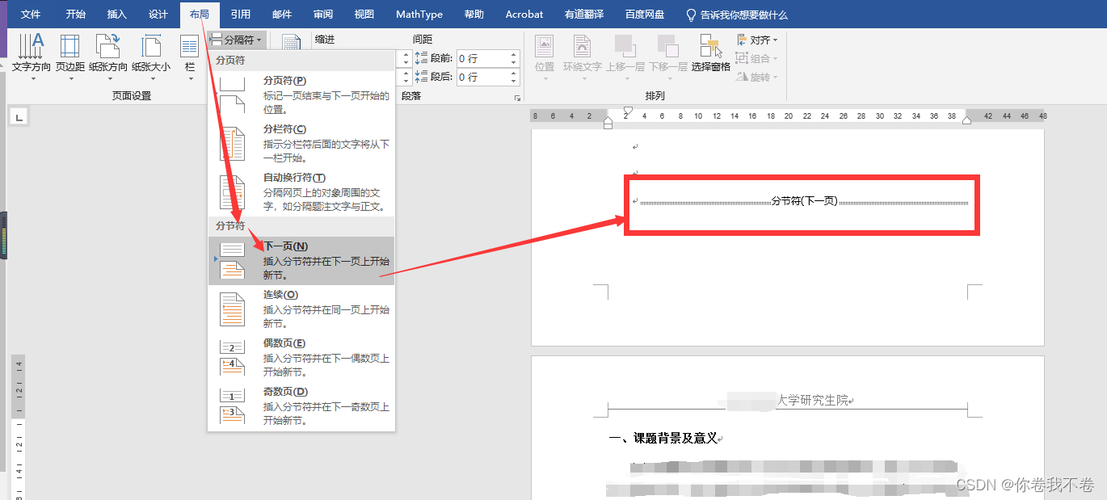Image resolution: width=1107 pixels, height=500 pixels.
Task: Switch to the 插入 tab
Action: (116, 15)
